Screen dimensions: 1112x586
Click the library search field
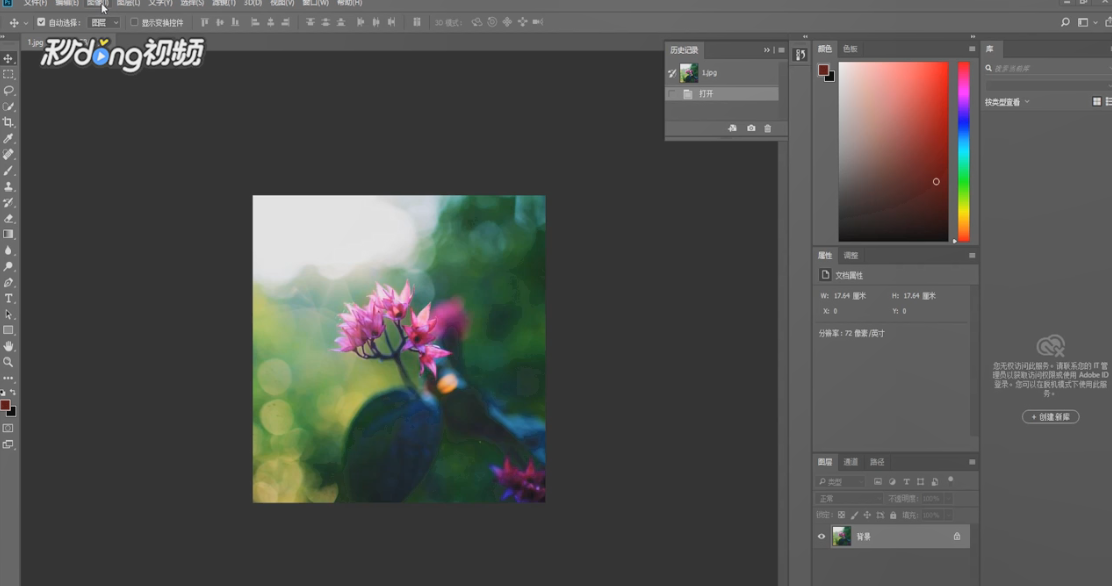click(x=1050, y=68)
